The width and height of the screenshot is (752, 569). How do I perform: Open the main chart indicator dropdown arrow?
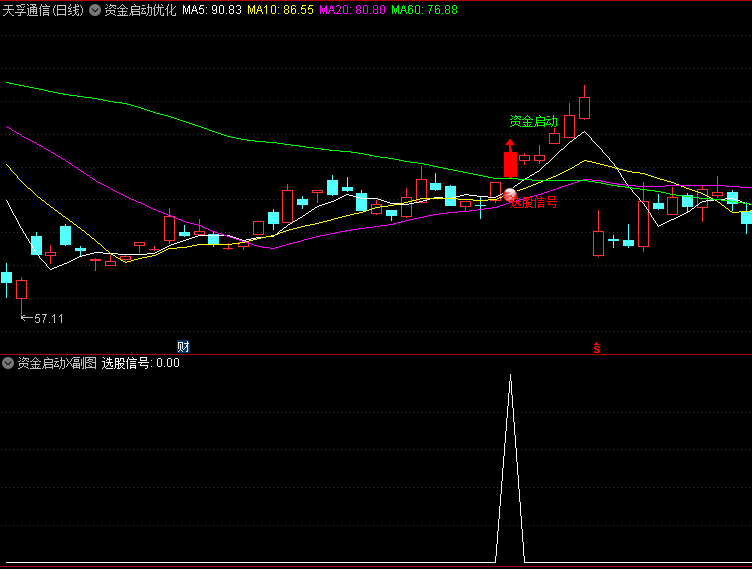[95, 10]
